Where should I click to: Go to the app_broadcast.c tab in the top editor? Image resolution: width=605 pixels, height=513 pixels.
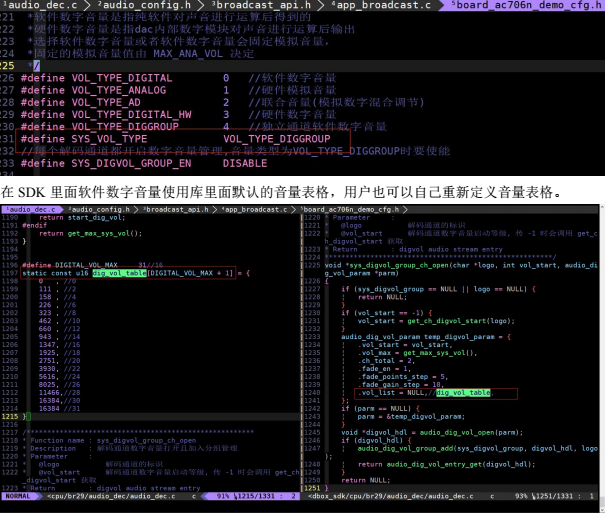[381, 5]
